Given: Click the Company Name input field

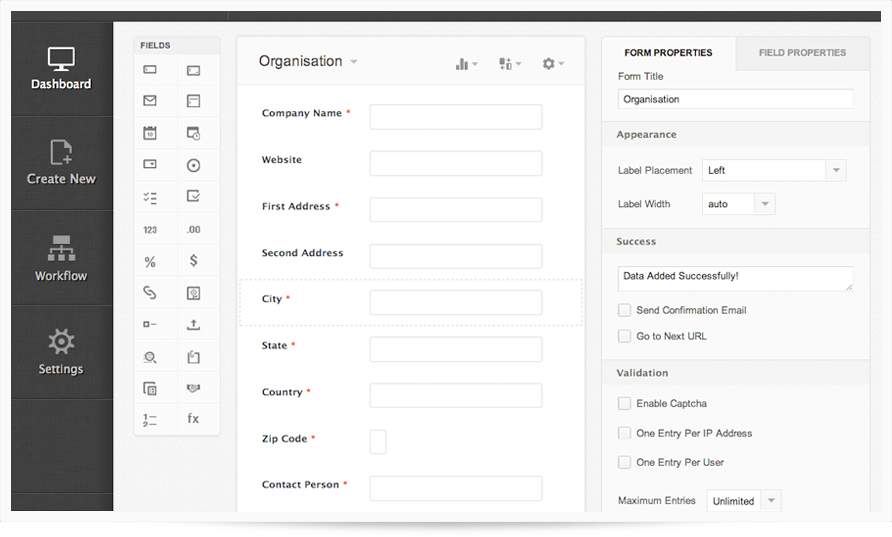Looking at the screenshot, I should pos(456,117).
